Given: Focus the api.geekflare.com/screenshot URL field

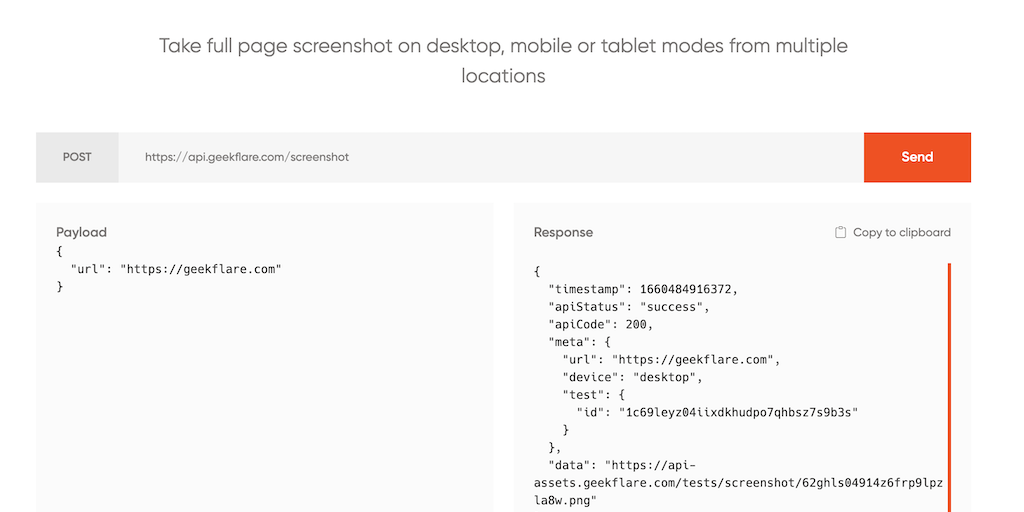Looking at the screenshot, I should (x=490, y=157).
